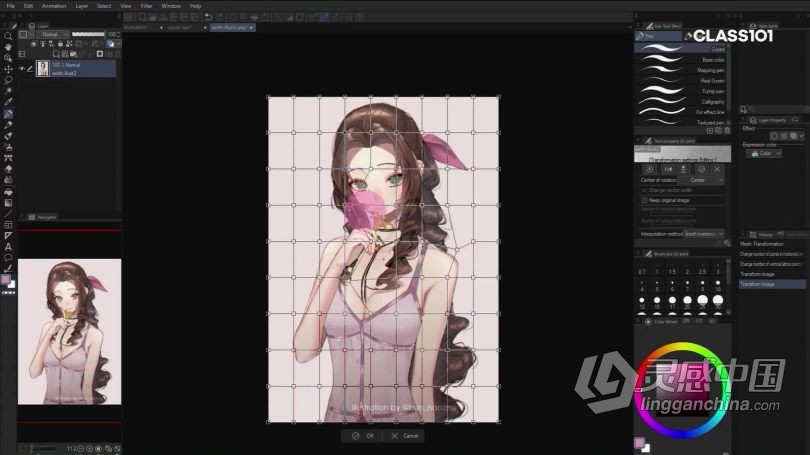Open Layer Property Effect options dropdown arrow
810x455 pixels.
[801, 136]
